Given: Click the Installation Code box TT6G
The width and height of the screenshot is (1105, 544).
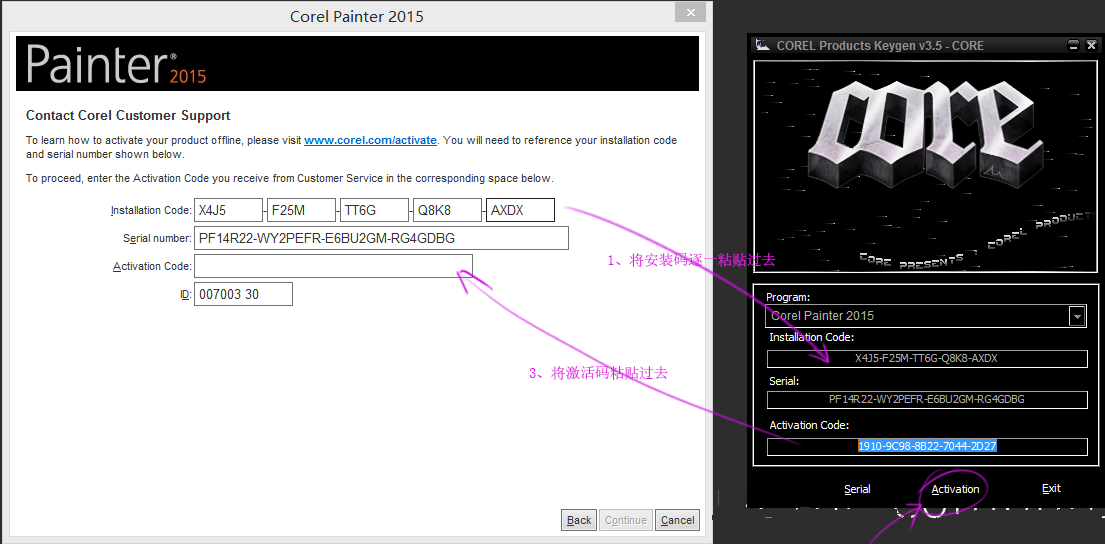Looking at the screenshot, I should [x=374, y=210].
